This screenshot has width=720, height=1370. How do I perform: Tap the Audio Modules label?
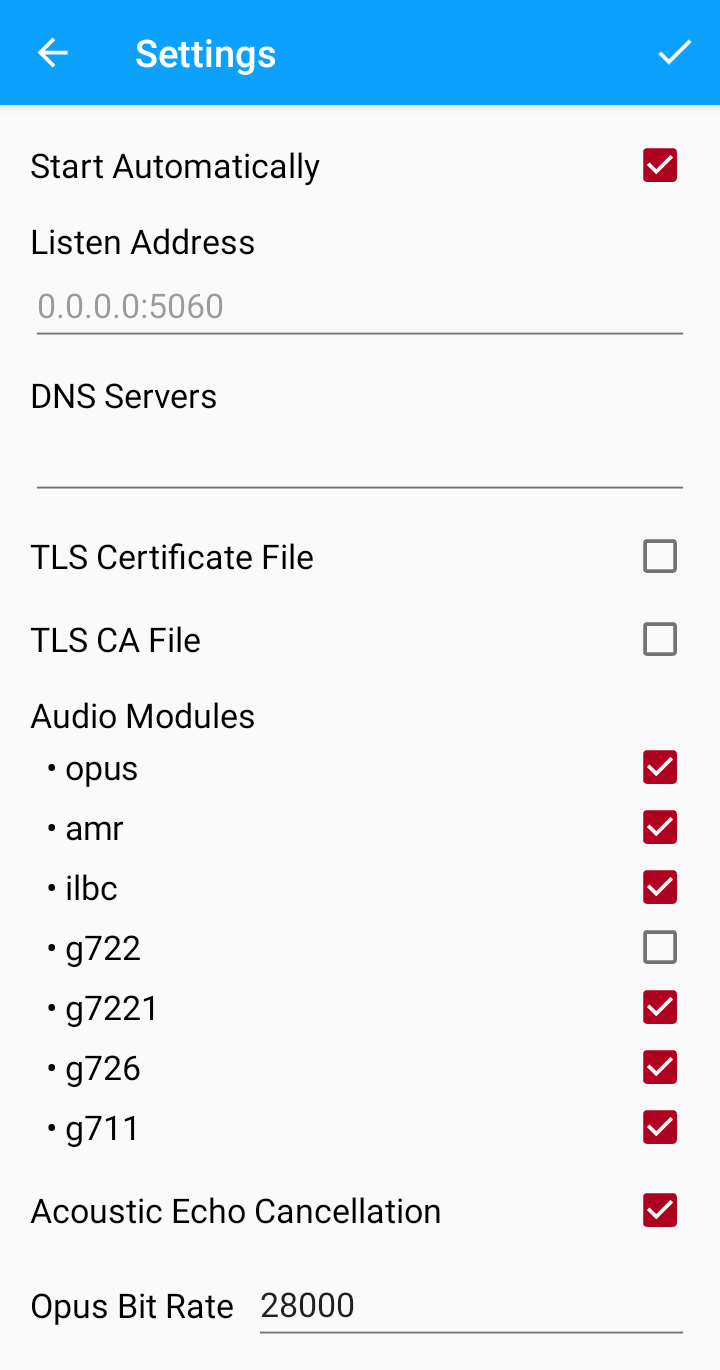click(x=143, y=716)
